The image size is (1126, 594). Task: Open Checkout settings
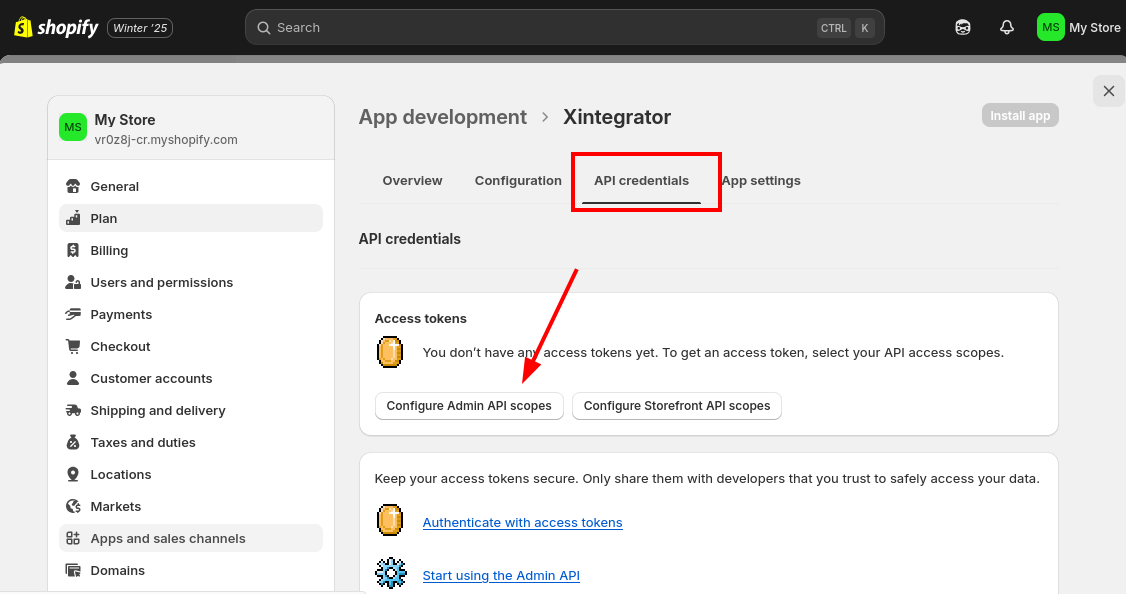pos(191,346)
